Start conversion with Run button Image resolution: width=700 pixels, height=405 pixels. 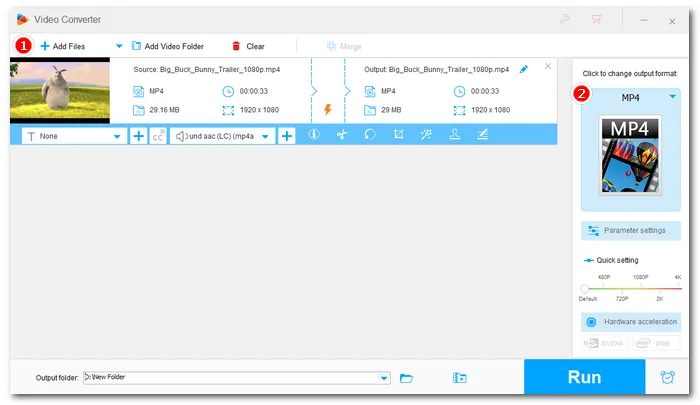click(x=584, y=377)
